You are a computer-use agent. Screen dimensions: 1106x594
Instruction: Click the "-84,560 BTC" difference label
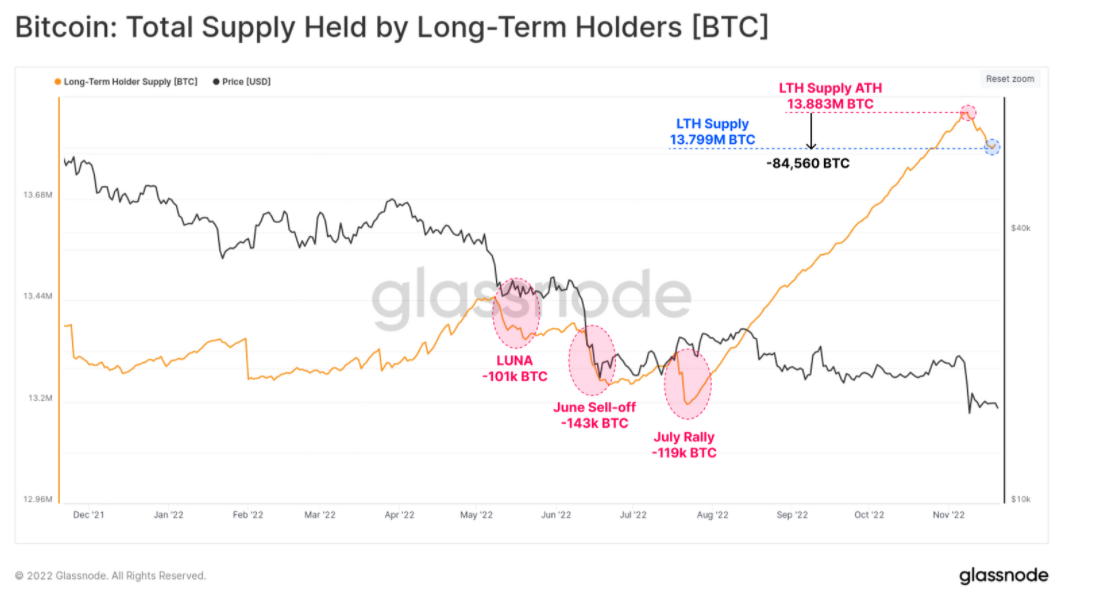(807, 162)
